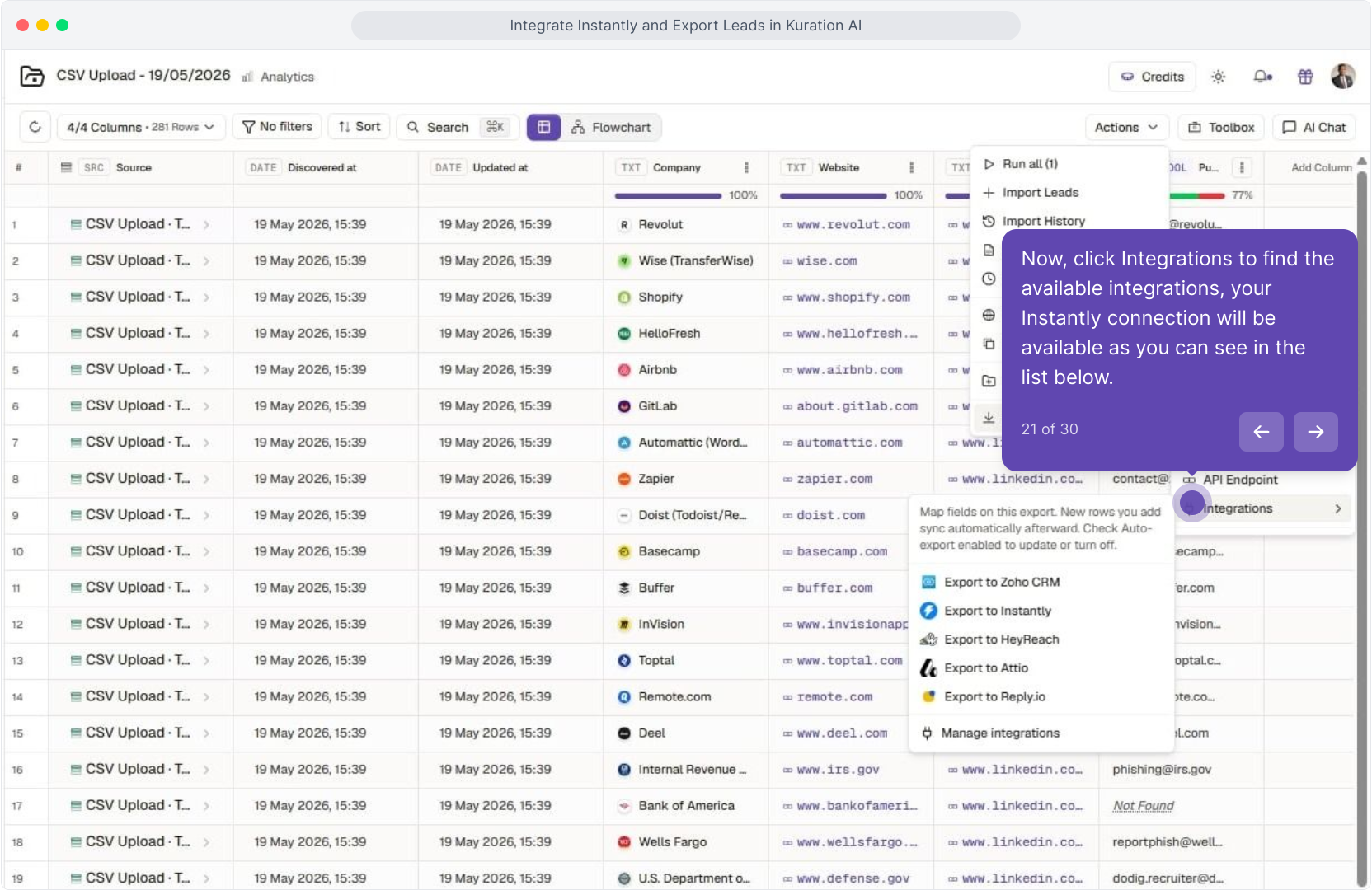Click the globe icon in Actions menu
The height and width of the screenshot is (890, 1372).
[989, 316]
